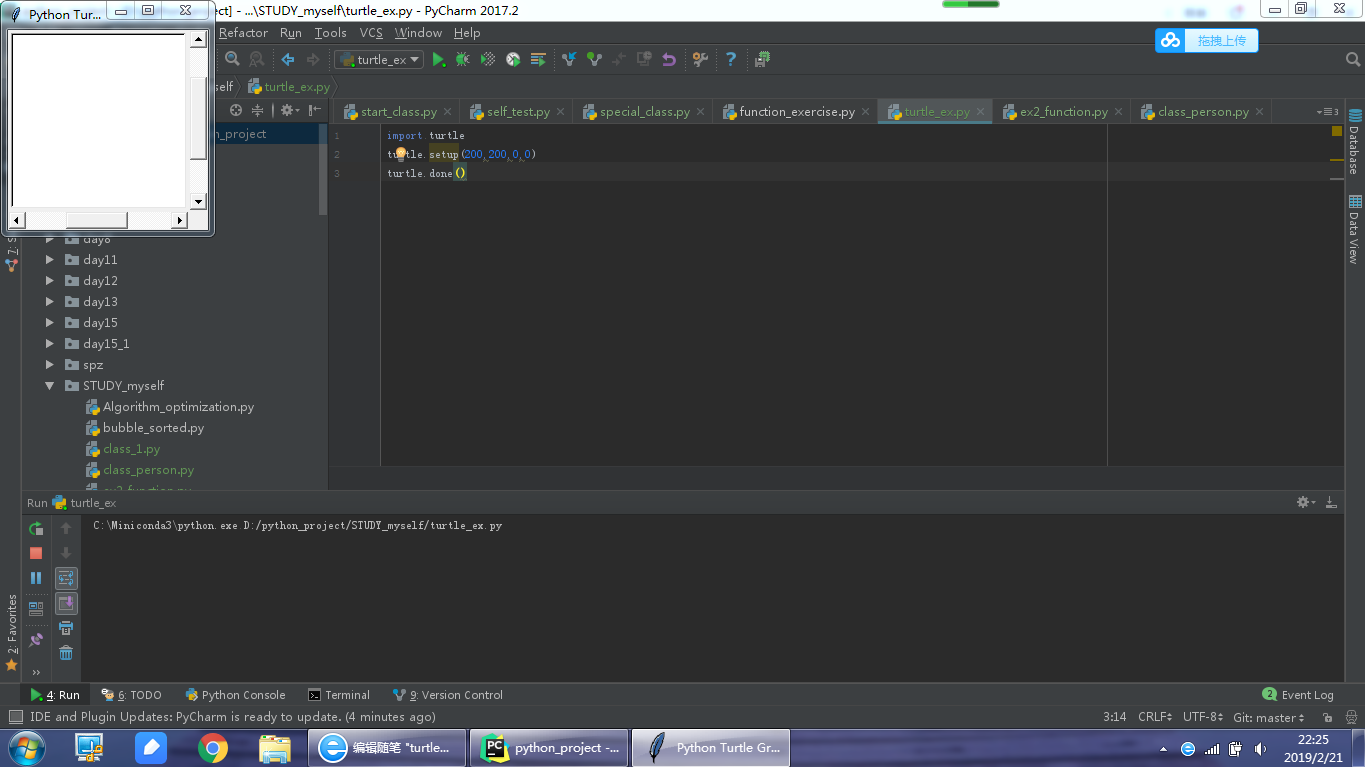Restore layout icon in Run panel
The image size is (1365, 767).
[x=36, y=607]
